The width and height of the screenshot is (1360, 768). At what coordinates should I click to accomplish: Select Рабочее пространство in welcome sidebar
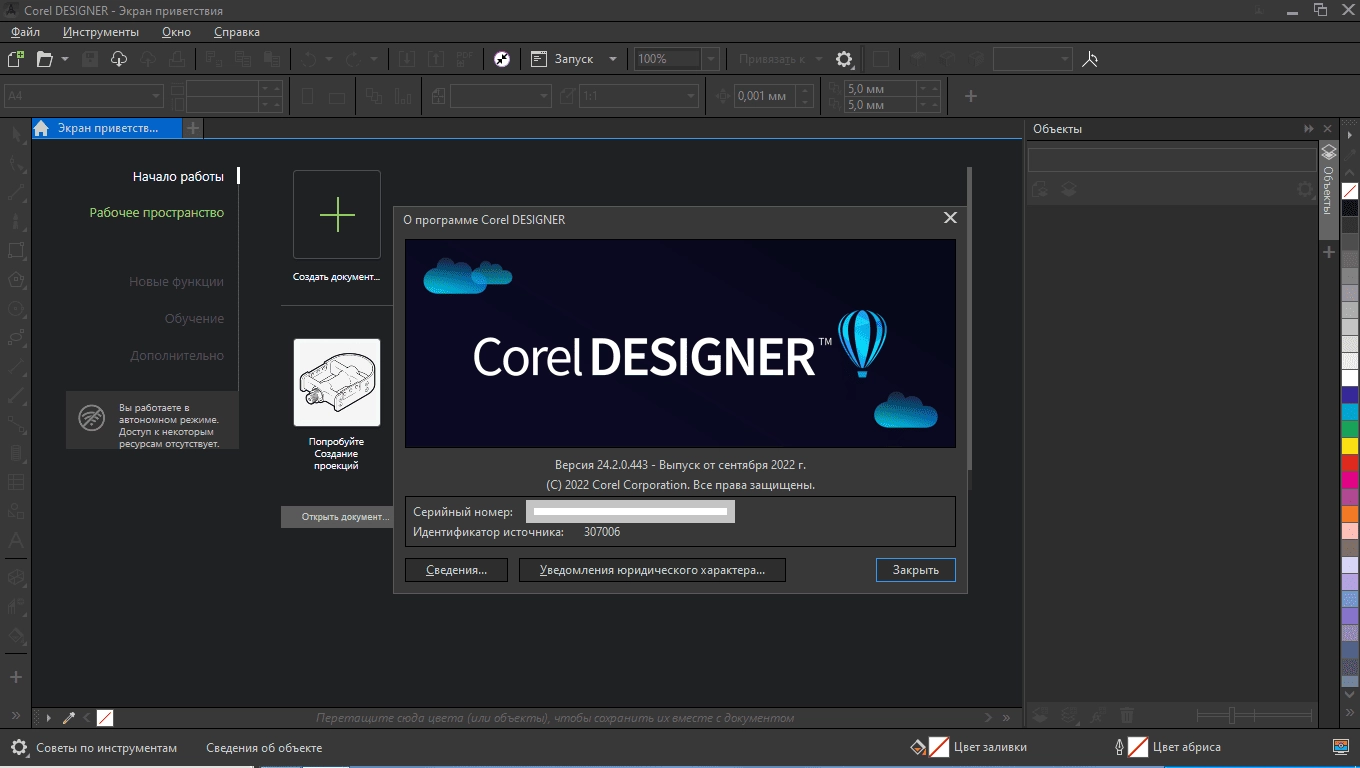click(156, 213)
